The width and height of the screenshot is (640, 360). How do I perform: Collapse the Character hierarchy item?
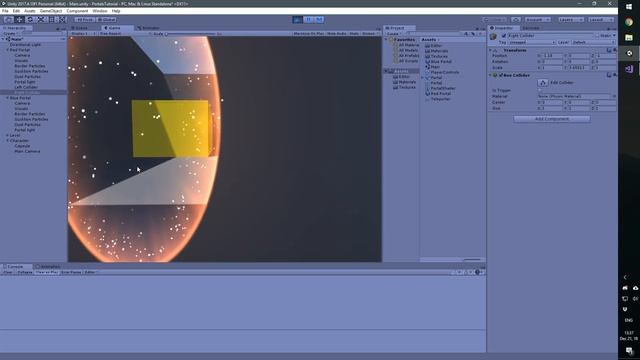pyautogui.click(x=7, y=140)
